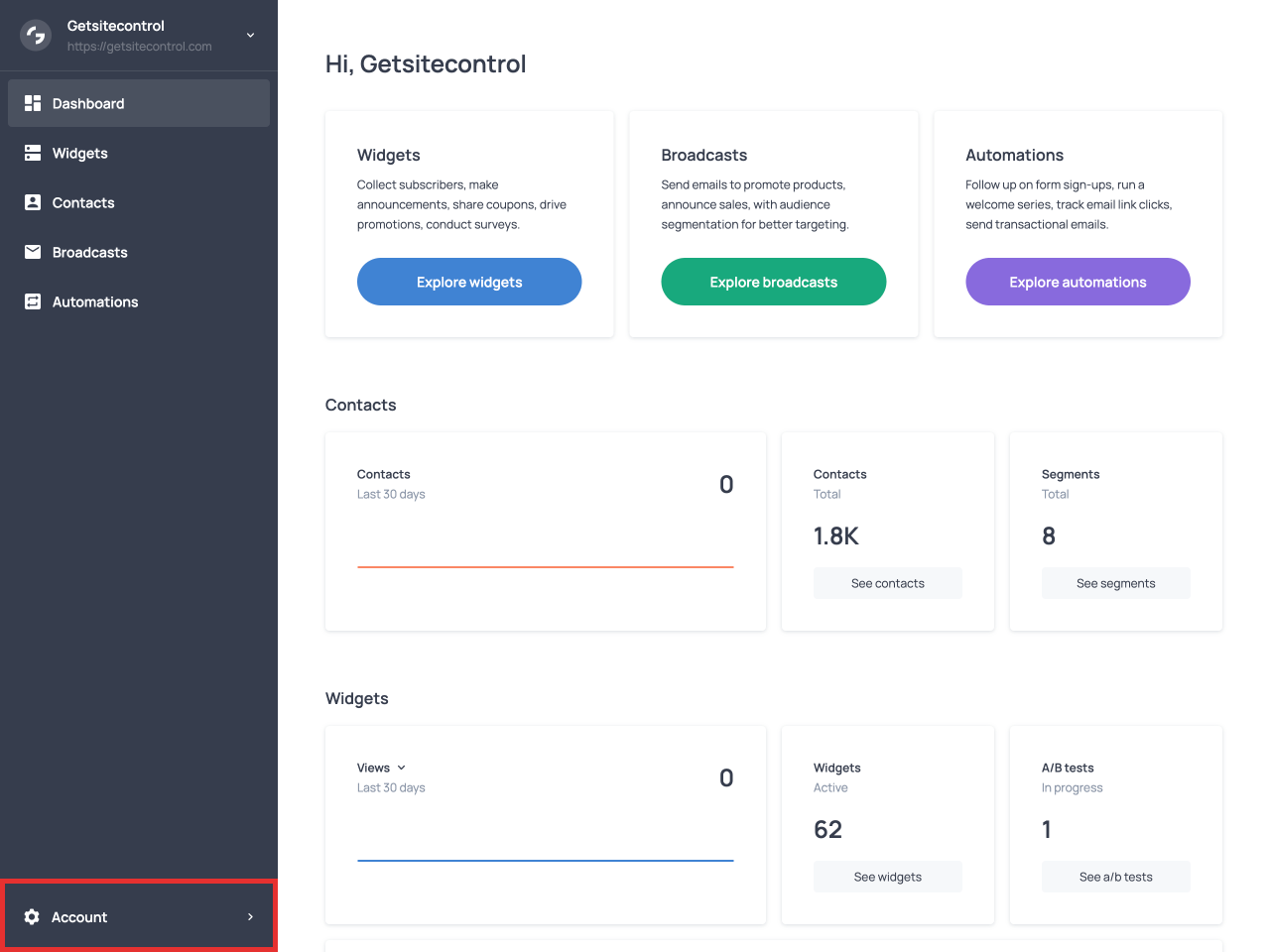Image resolution: width=1270 pixels, height=952 pixels.
Task: Expand Account menu with right chevron
Action: coord(250,917)
